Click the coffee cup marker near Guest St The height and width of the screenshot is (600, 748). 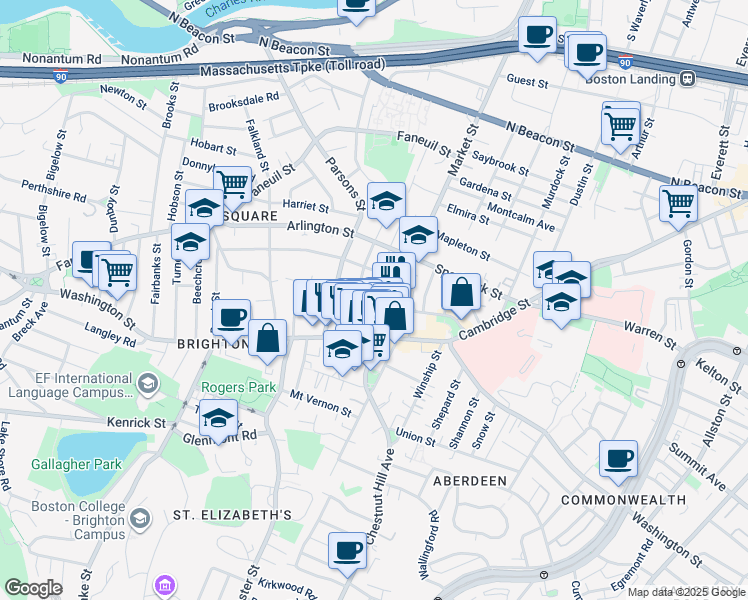coord(537,35)
